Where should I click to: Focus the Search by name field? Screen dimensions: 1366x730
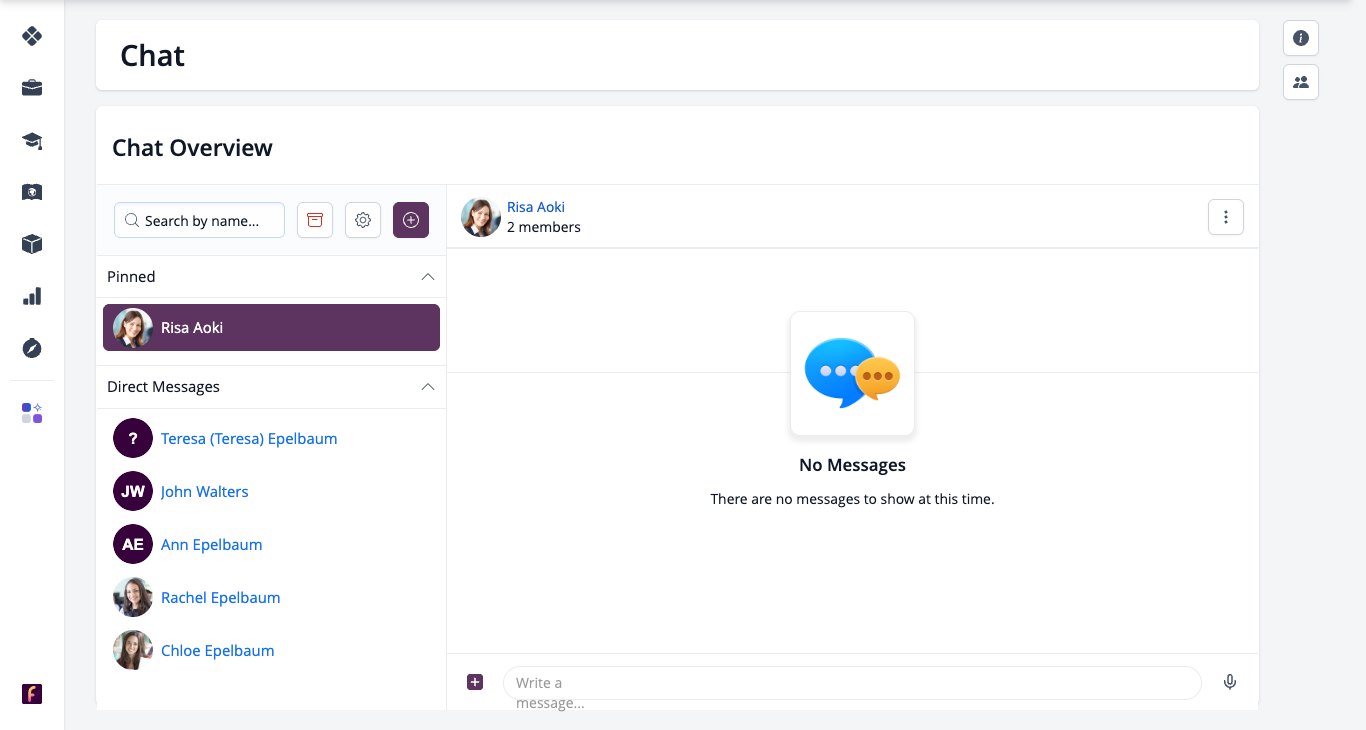click(x=199, y=220)
